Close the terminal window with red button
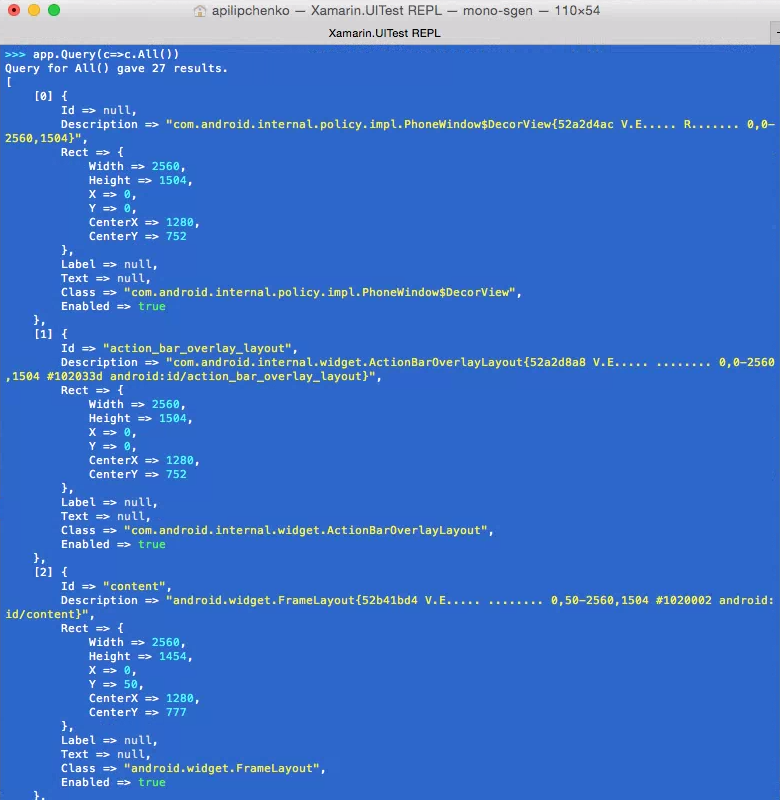780x800 pixels. (14, 10)
